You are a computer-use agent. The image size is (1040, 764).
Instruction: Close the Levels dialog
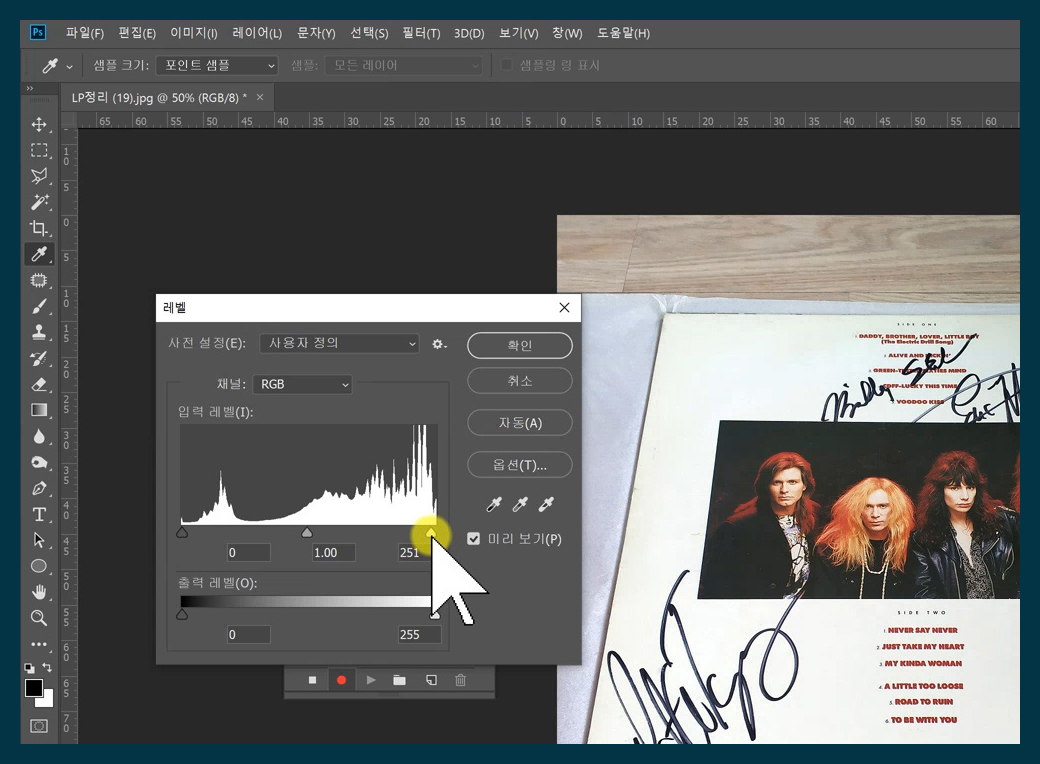click(x=564, y=307)
